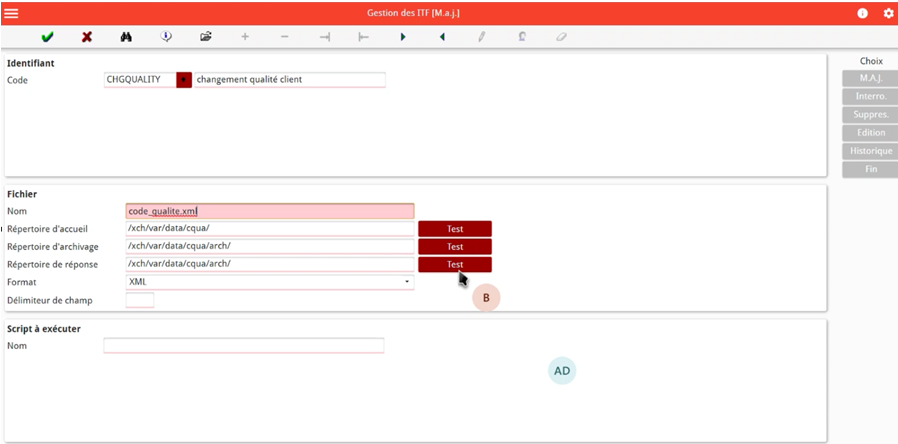Click the plus add toolbar icon
Screen dimensions: 898x444
pos(245,37)
